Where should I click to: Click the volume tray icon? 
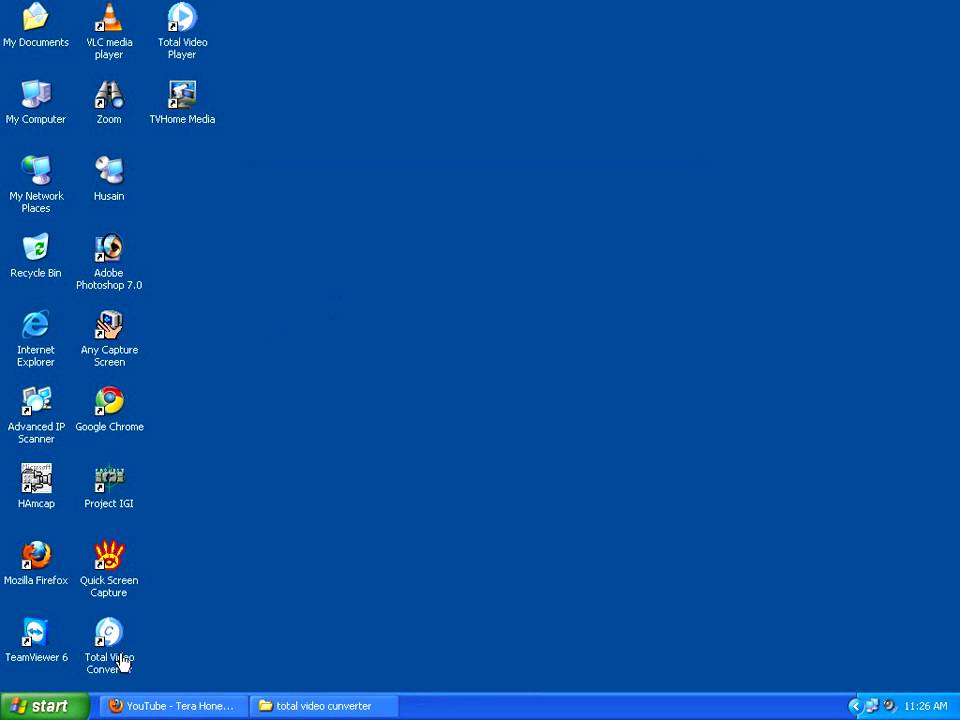coord(889,706)
